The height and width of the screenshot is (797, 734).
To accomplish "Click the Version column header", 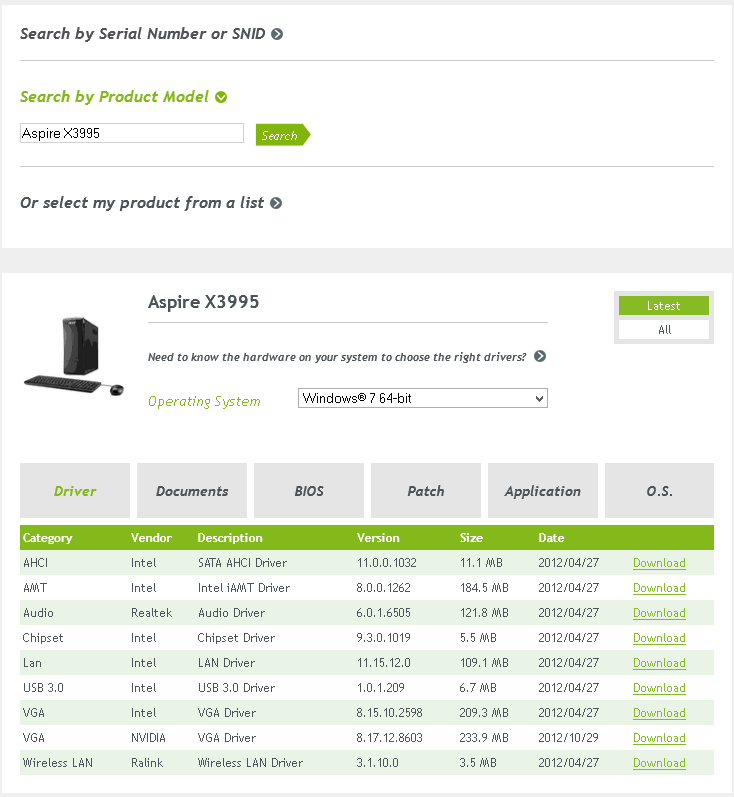I will 378,538.
